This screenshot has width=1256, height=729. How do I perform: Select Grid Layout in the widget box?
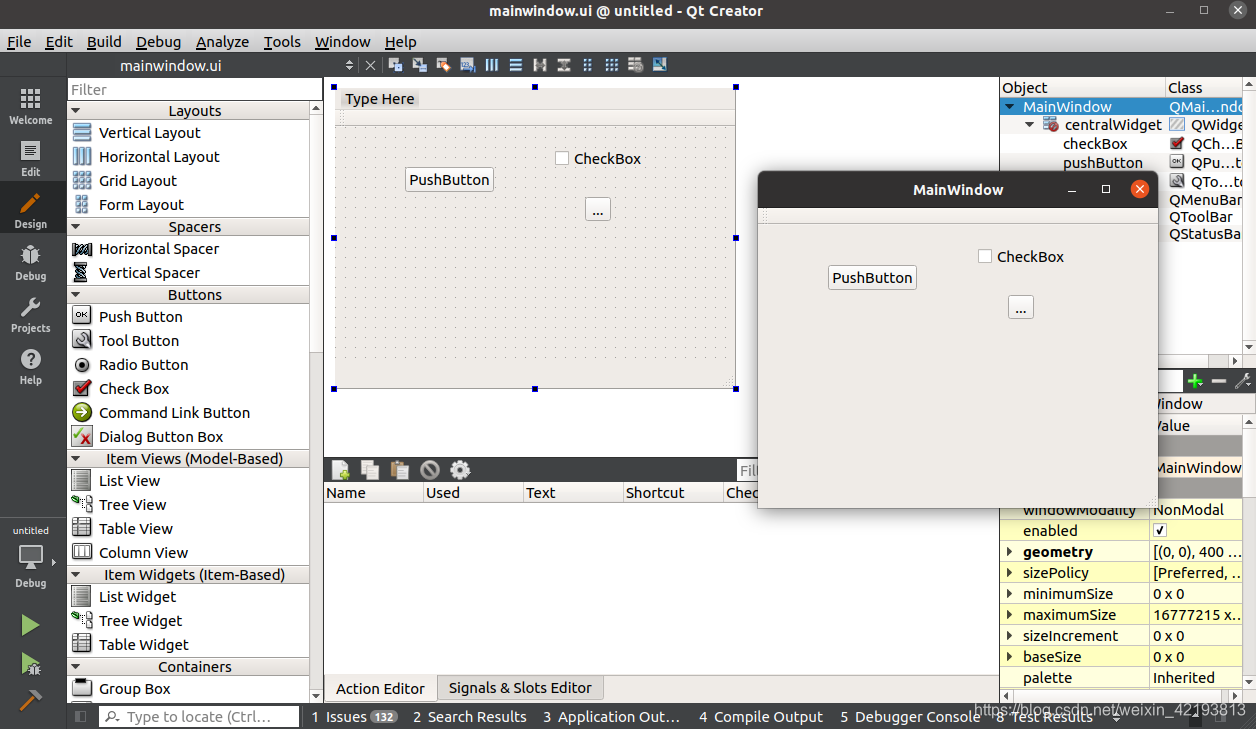tap(138, 181)
